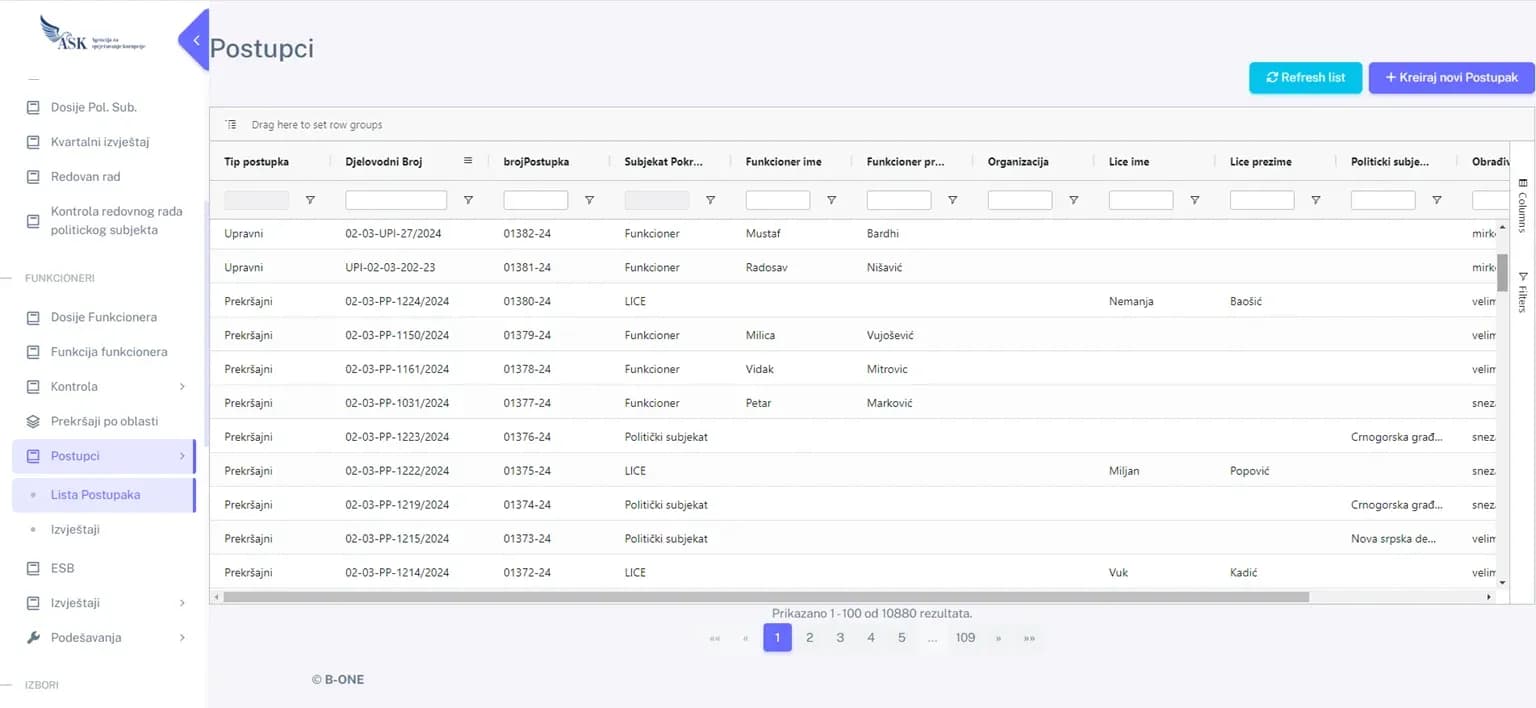Collapse the Postupci sidebar menu
The width and height of the screenshot is (1536, 708).
(182, 456)
